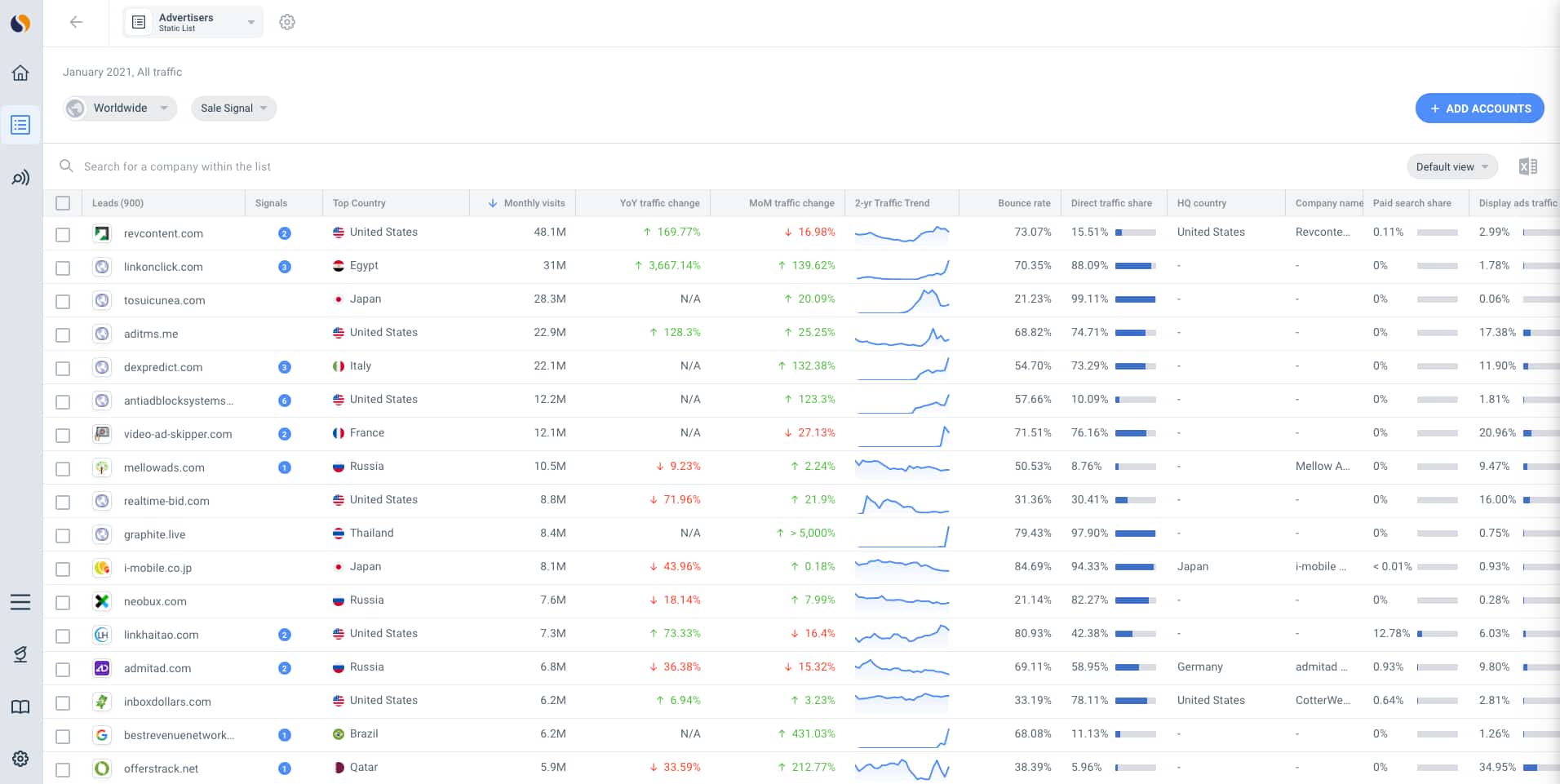Image resolution: width=1560 pixels, height=784 pixels.
Task: Check the video-ad-skipper.com row checkbox
Action: [63, 435]
